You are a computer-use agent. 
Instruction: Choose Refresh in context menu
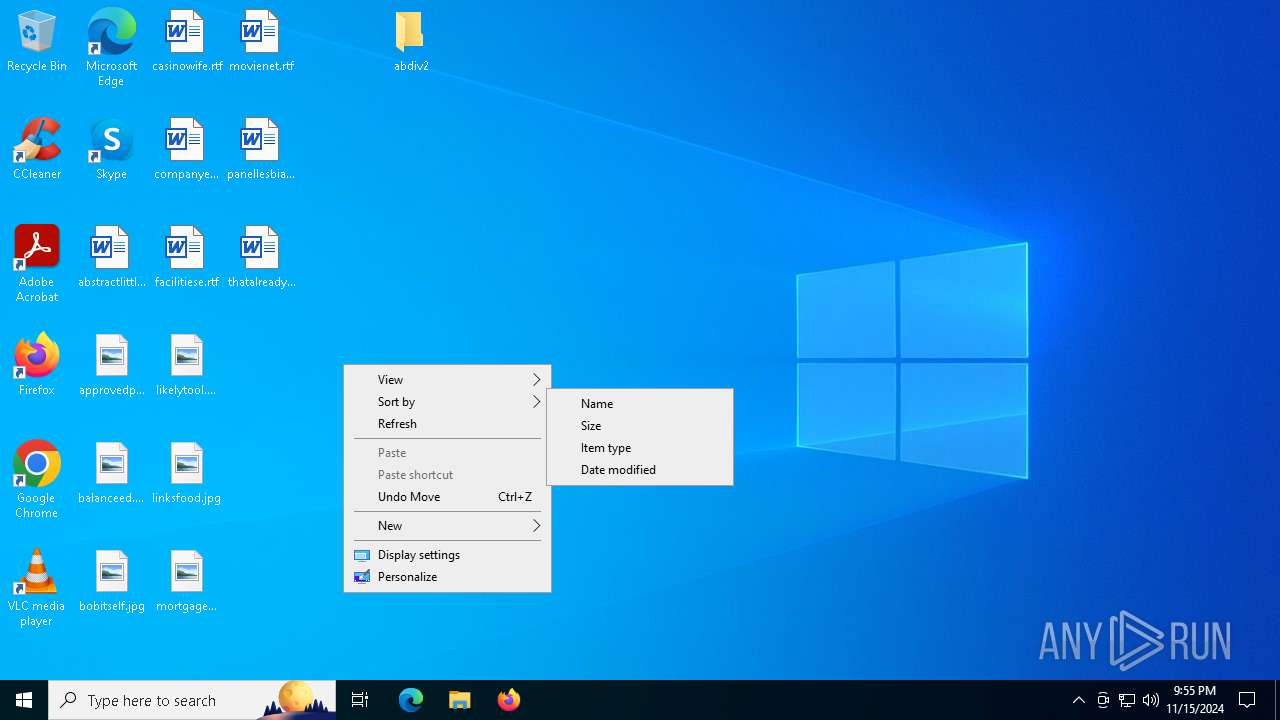point(447,424)
